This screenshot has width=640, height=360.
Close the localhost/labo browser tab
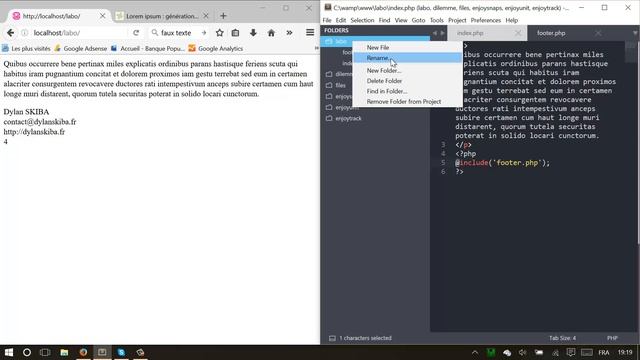point(102,16)
